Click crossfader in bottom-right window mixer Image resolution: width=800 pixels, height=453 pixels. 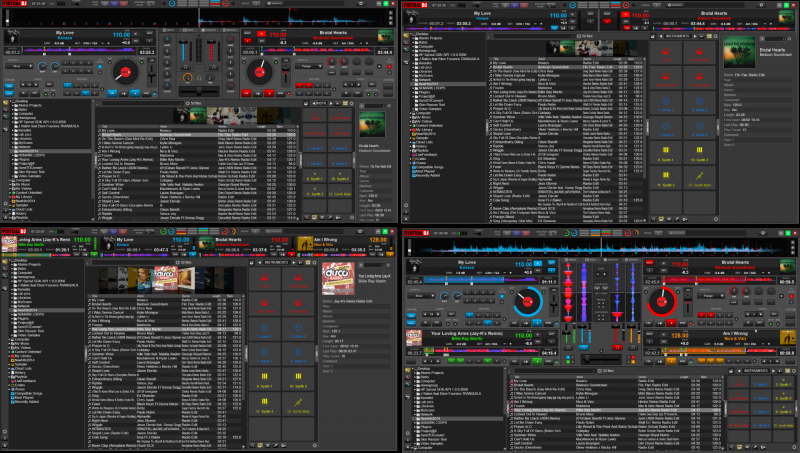click(601, 360)
